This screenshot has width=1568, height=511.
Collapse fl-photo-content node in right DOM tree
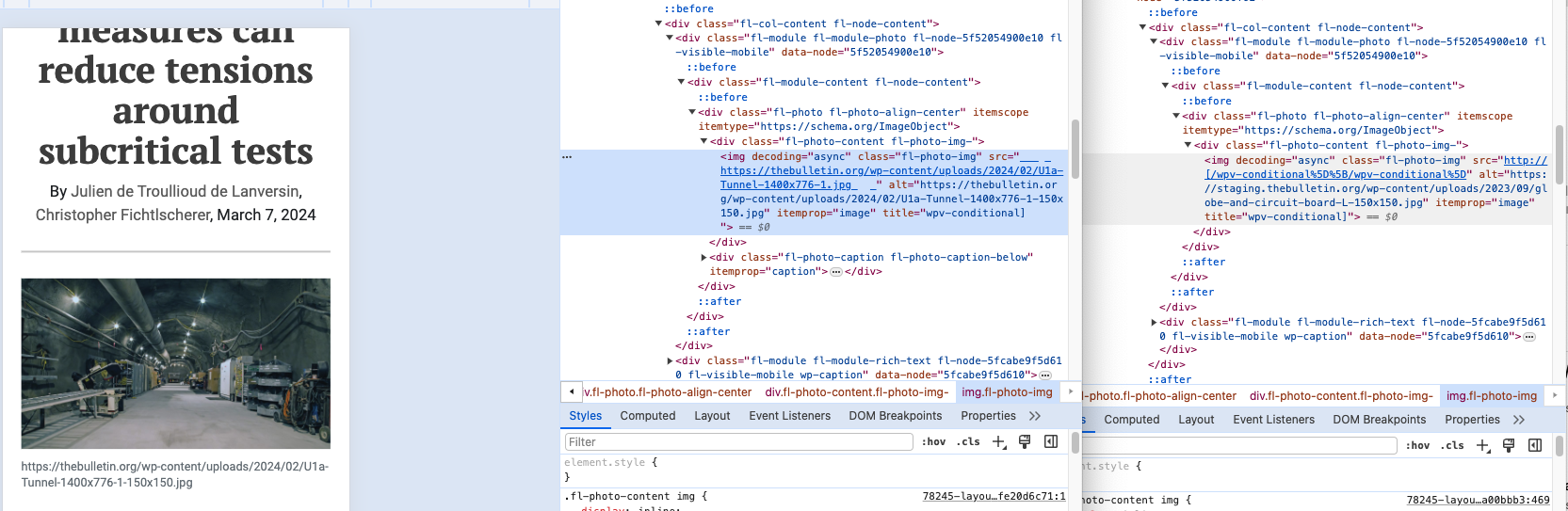tap(1188, 145)
